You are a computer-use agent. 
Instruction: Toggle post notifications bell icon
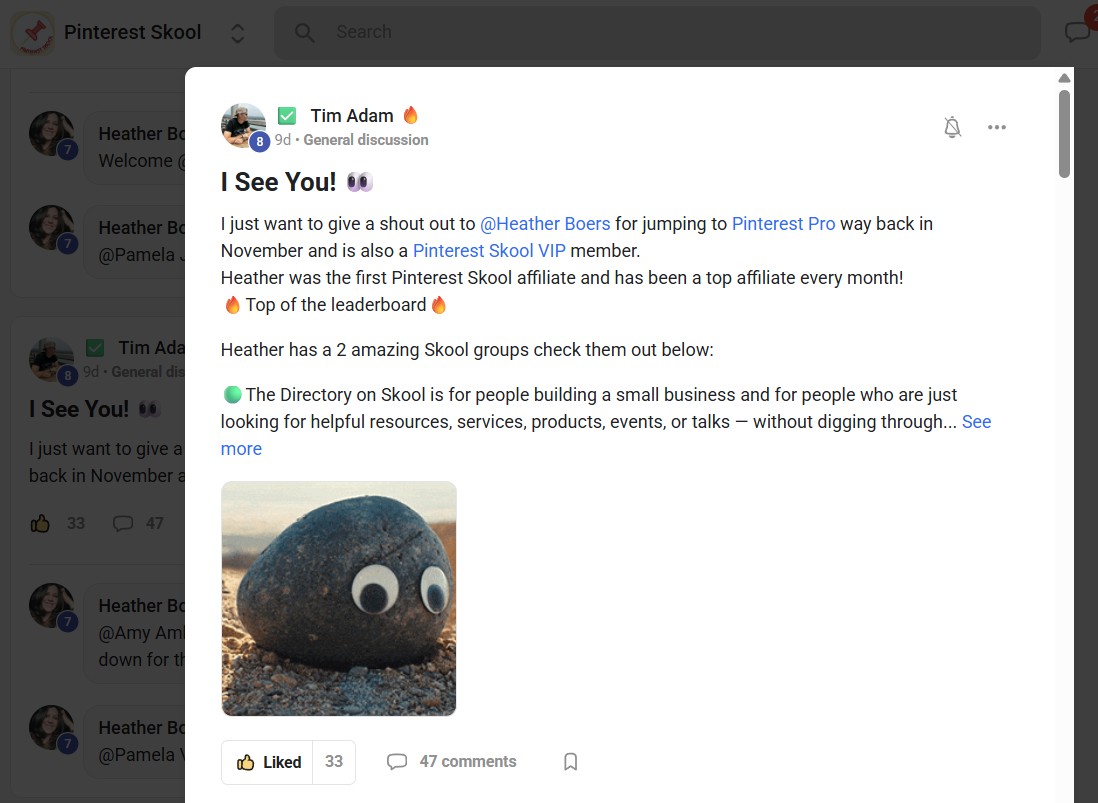pyautogui.click(x=952, y=127)
